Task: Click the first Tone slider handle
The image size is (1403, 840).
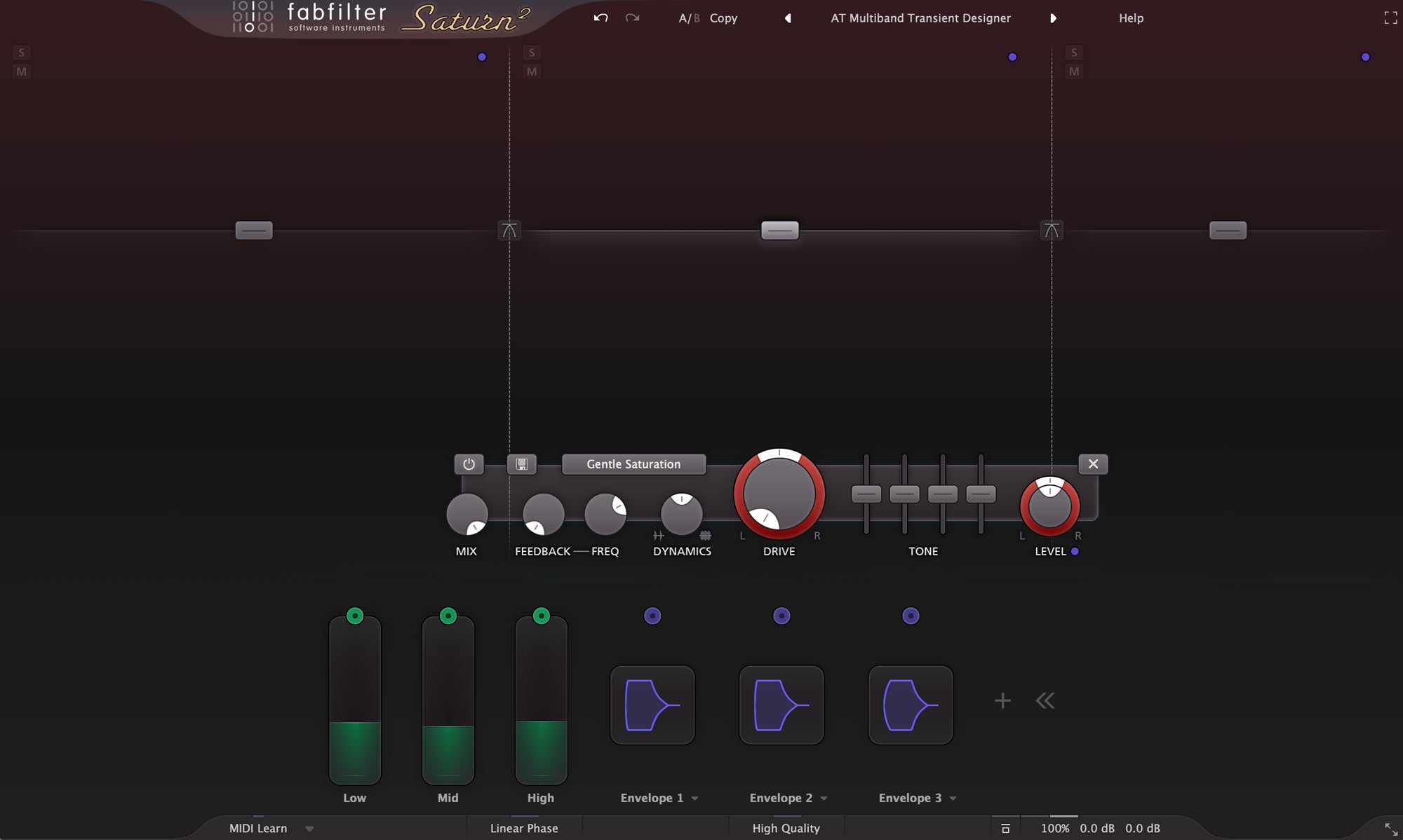Action: point(866,494)
